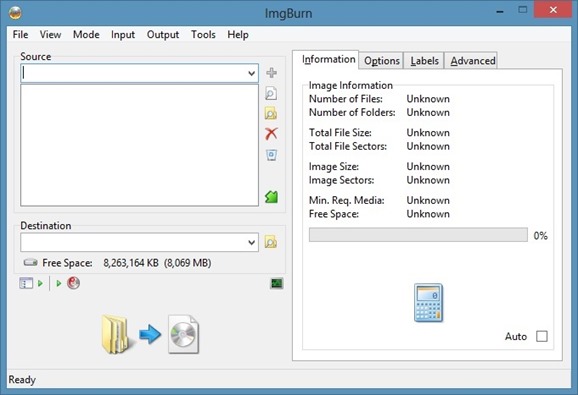
Task: Switch to the Options tab
Action: pos(382,61)
